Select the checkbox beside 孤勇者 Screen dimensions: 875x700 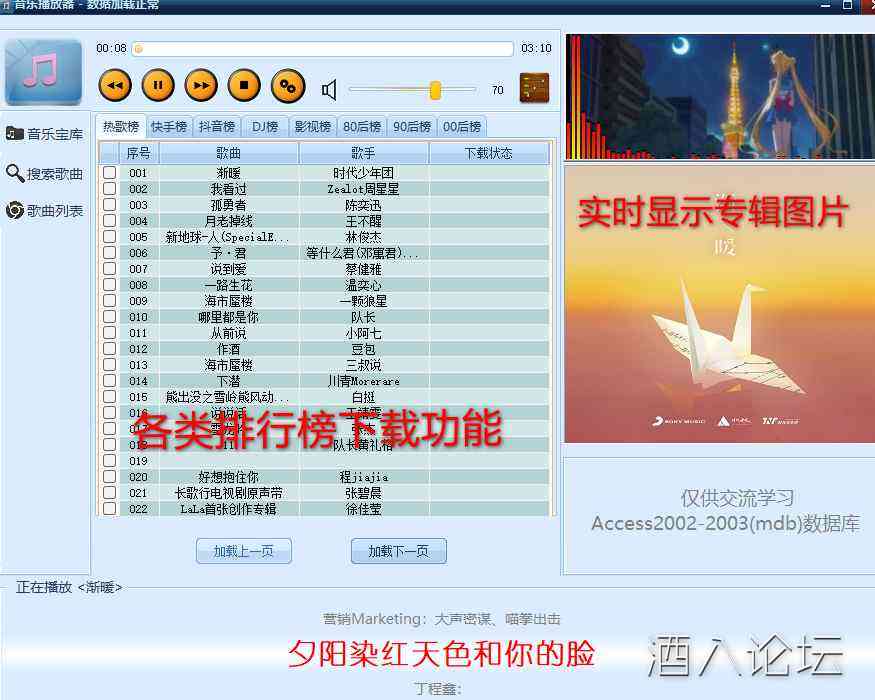click(108, 204)
